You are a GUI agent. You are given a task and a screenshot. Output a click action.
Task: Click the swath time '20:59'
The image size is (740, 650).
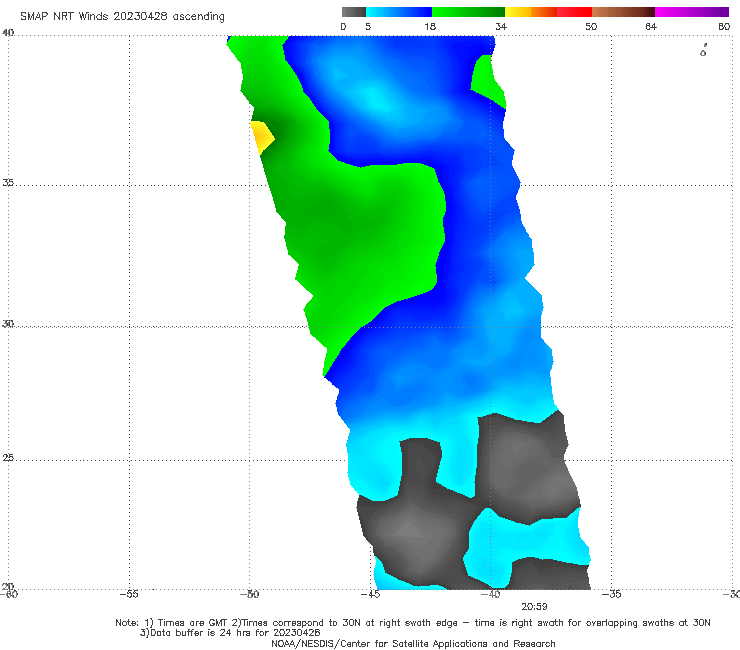click(534, 607)
